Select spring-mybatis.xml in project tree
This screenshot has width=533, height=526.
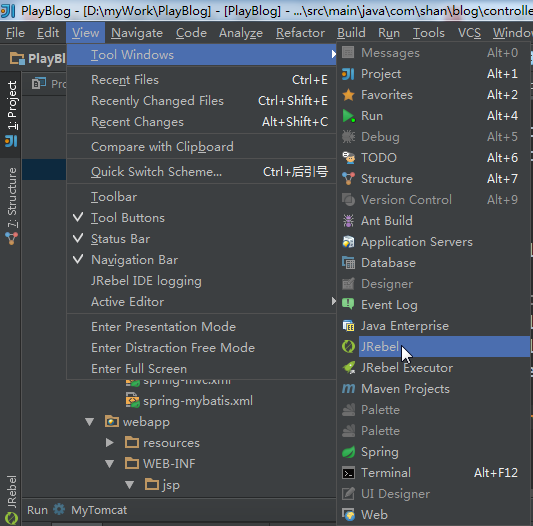(198, 401)
